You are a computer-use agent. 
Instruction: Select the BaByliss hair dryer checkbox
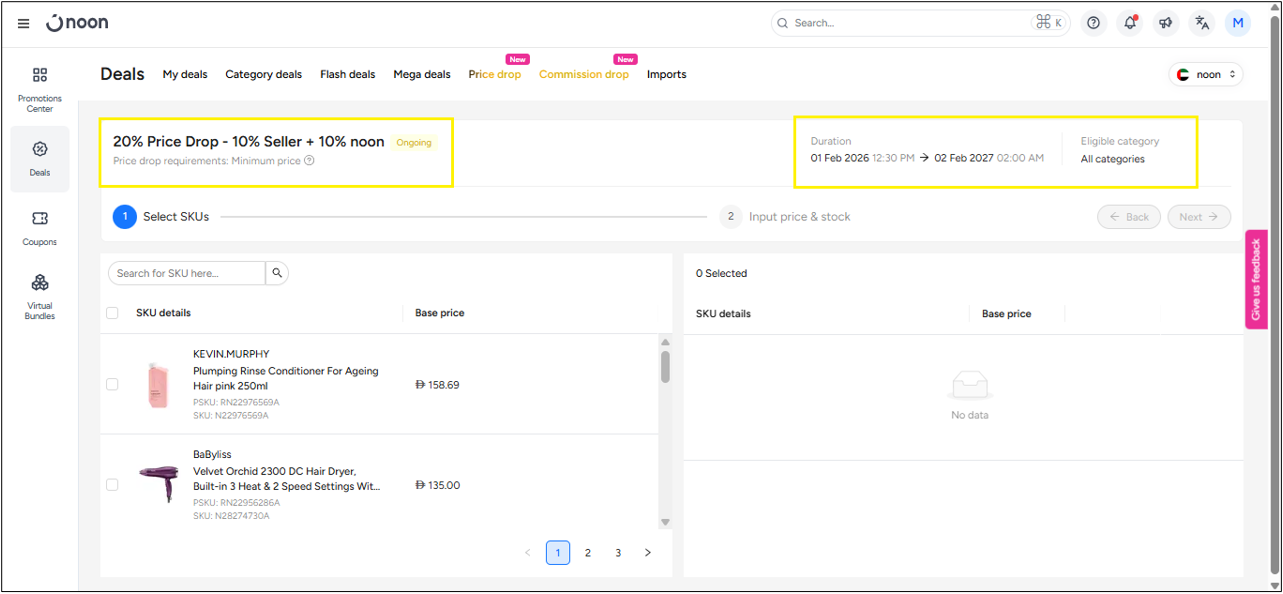coord(112,485)
